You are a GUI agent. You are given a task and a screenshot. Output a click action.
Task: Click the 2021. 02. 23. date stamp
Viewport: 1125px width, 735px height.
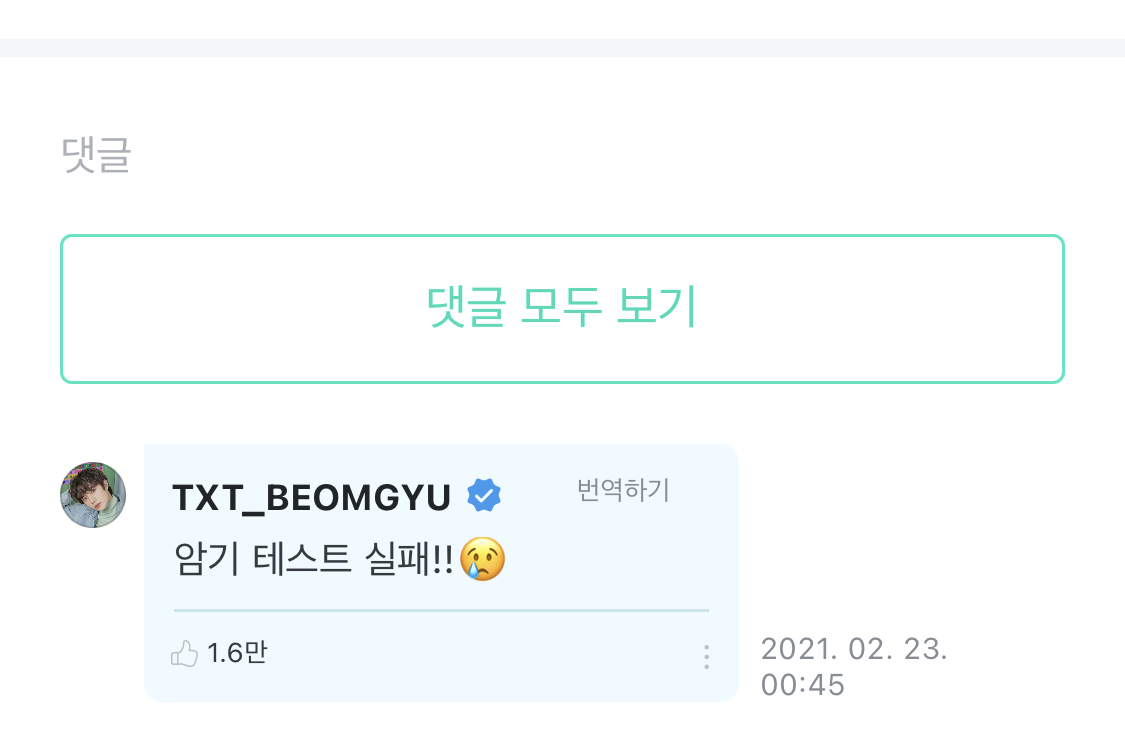click(x=854, y=649)
